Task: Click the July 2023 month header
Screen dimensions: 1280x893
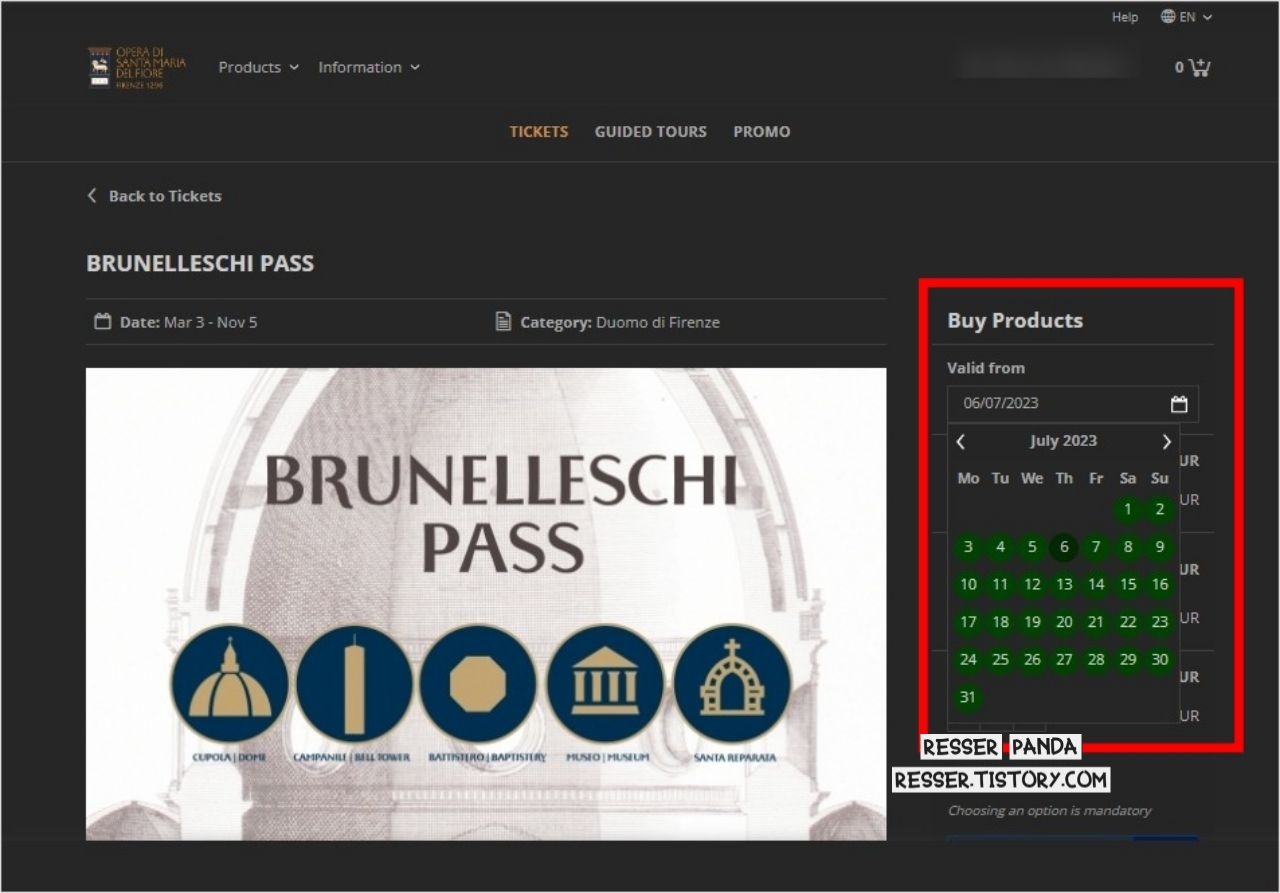Action: click(1064, 441)
